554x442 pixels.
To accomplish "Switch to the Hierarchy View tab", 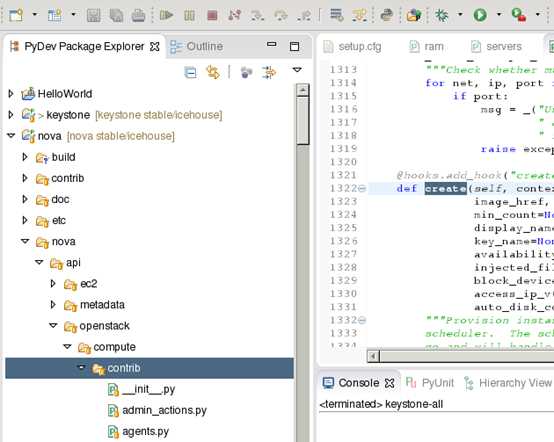I will point(507,383).
